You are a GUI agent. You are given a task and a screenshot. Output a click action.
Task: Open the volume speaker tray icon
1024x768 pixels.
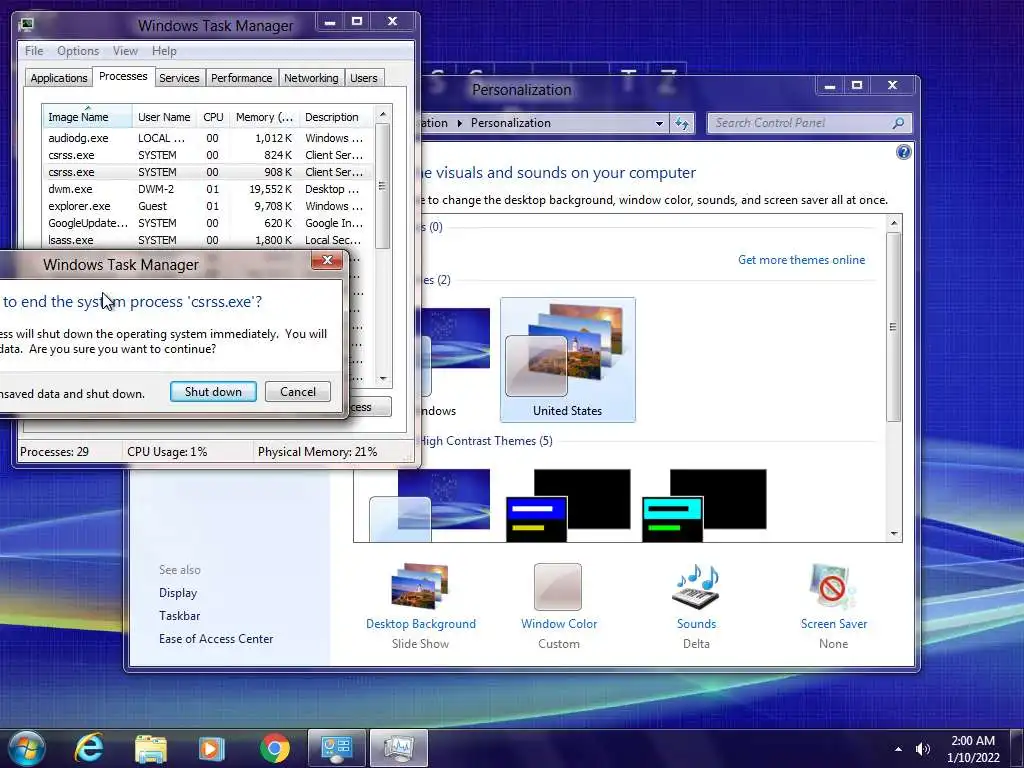923,749
